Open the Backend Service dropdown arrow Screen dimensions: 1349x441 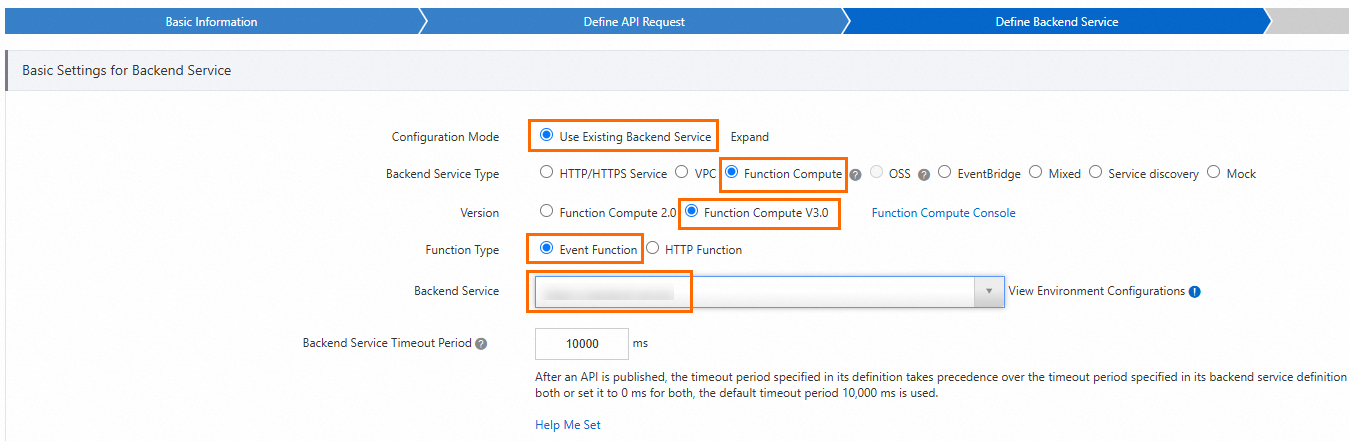(989, 291)
